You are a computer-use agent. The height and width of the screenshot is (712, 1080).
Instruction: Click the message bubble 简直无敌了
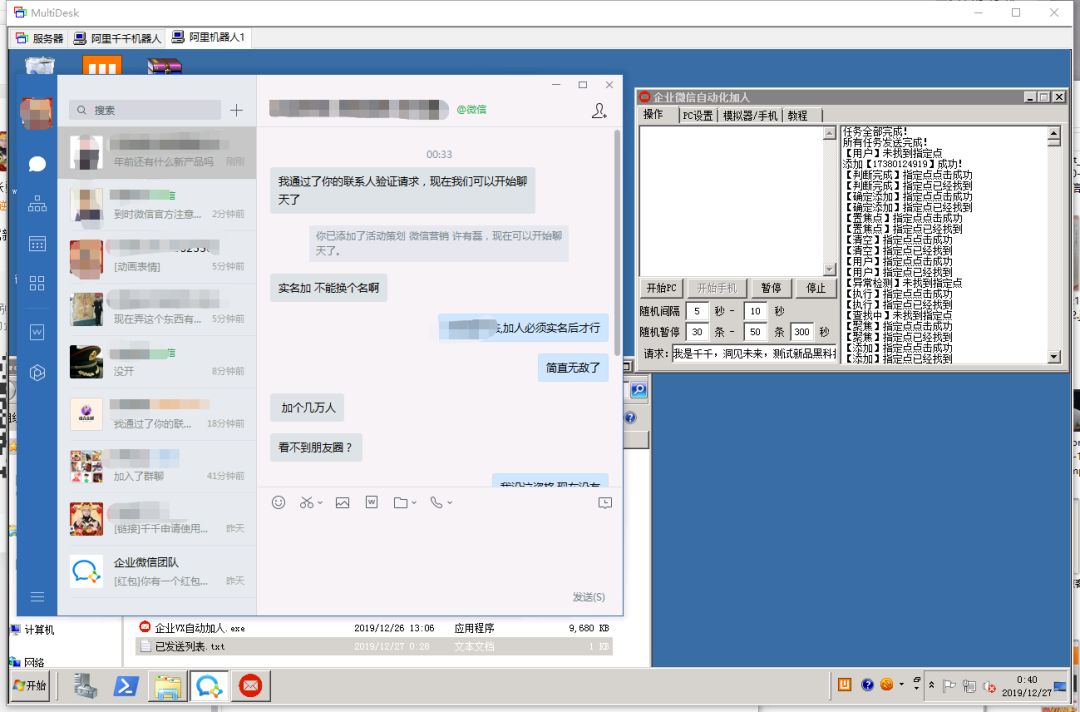(x=573, y=368)
